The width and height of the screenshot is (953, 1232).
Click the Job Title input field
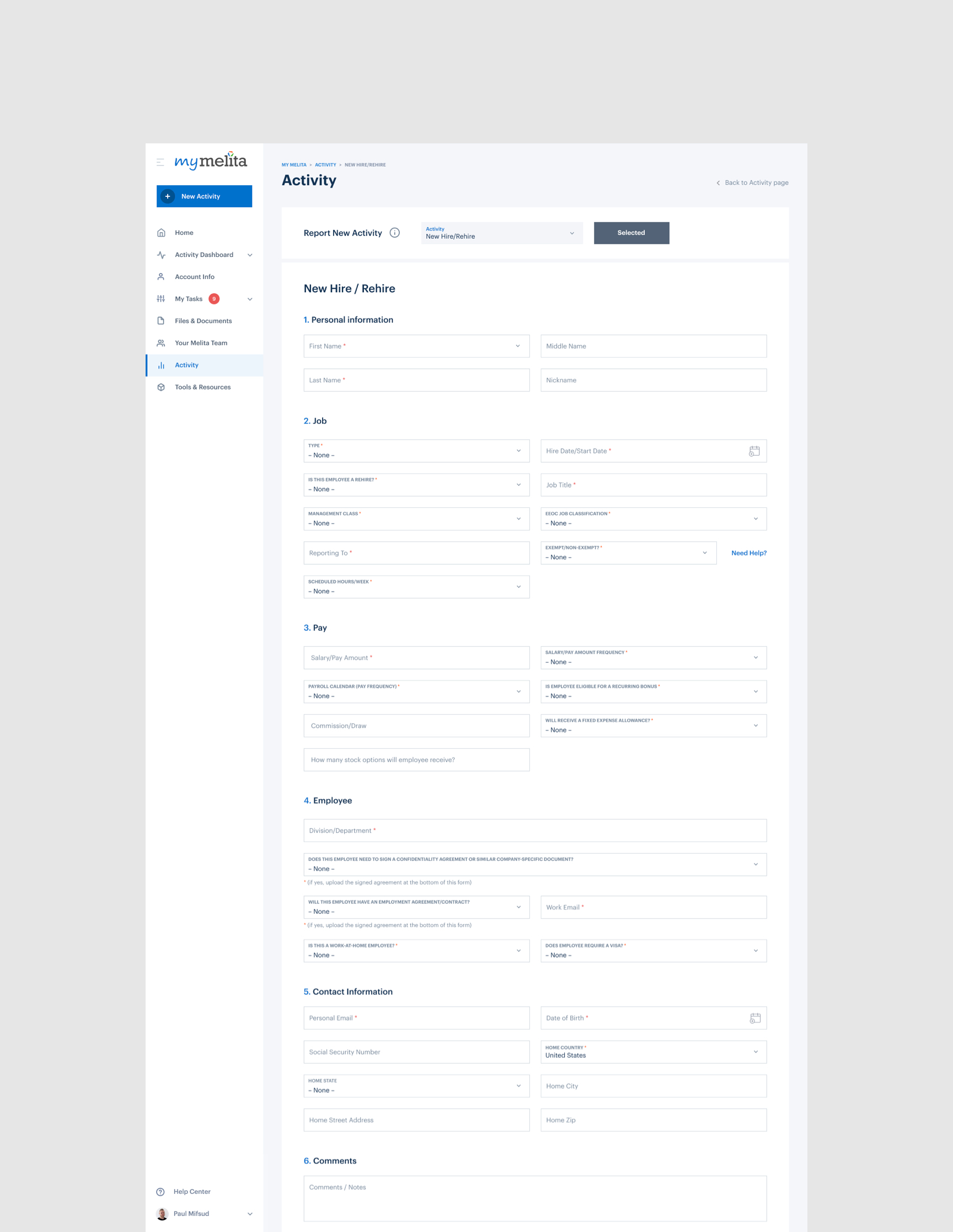[654, 485]
